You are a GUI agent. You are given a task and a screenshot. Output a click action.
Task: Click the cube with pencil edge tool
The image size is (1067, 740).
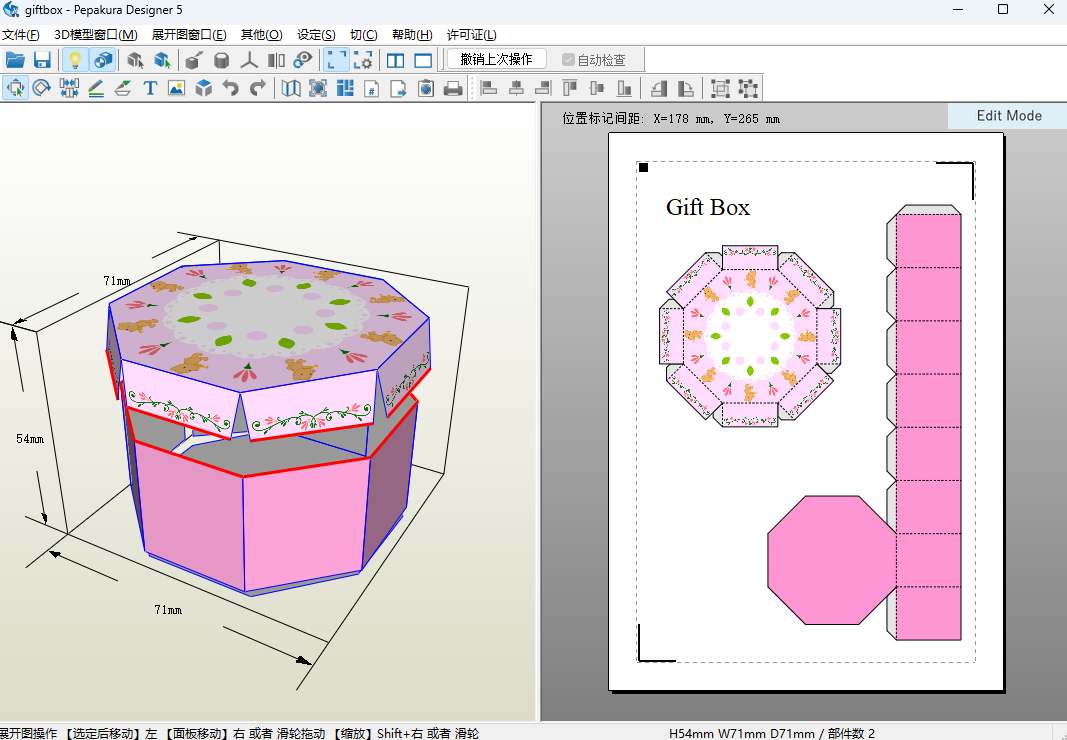pyautogui.click(x=193, y=60)
